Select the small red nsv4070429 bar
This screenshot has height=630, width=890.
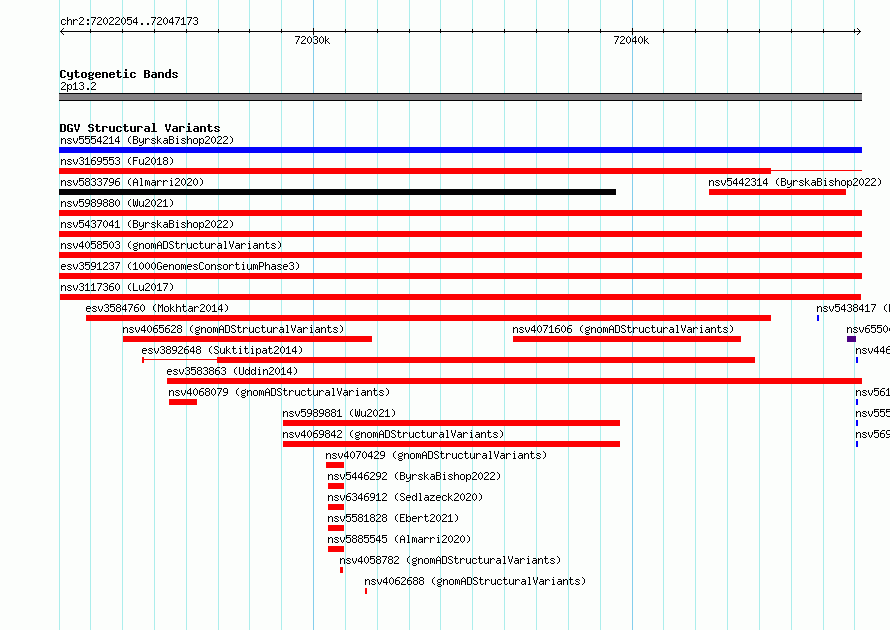pyautogui.click(x=335, y=465)
